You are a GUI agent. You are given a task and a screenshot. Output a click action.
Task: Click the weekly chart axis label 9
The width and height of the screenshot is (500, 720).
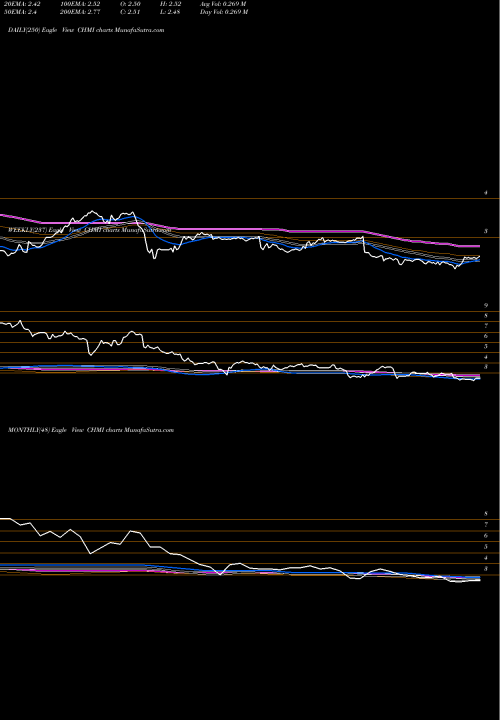pyautogui.click(x=486, y=305)
